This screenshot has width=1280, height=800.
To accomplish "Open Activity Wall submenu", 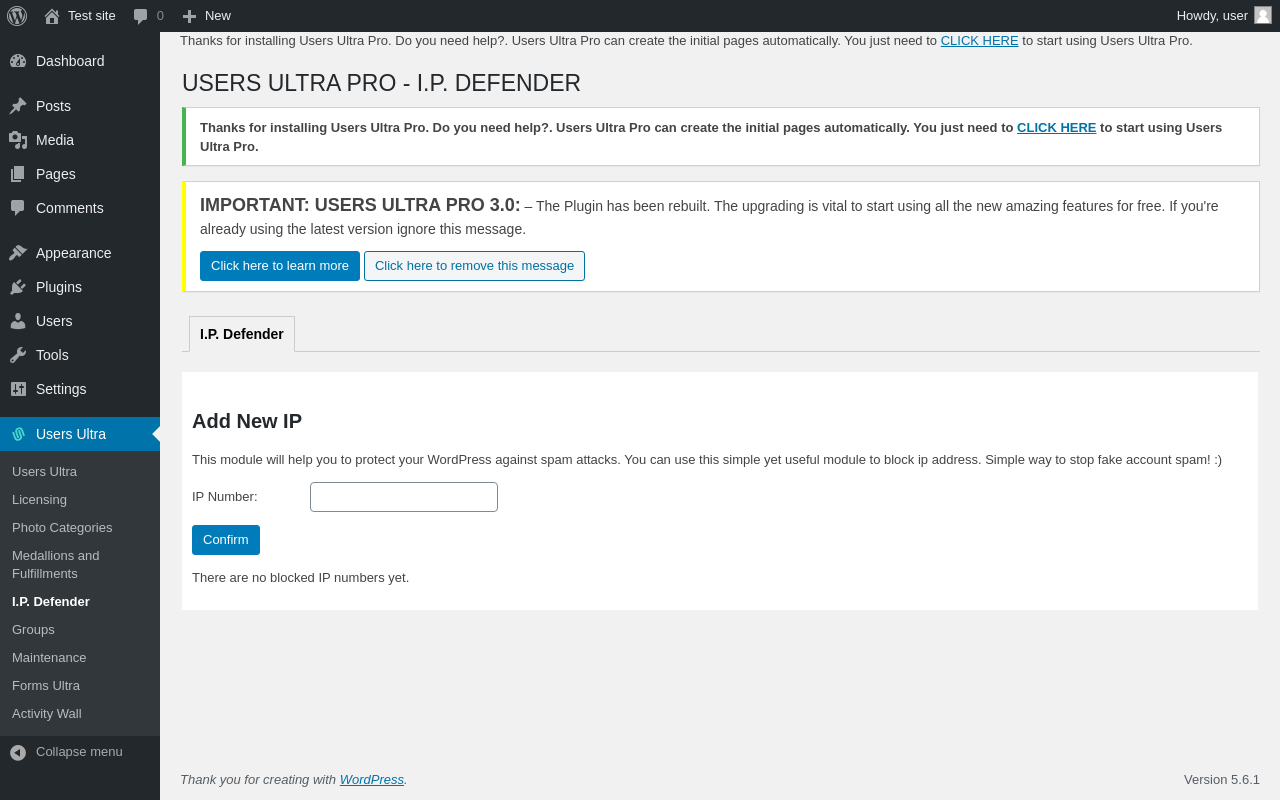I will pyautogui.click(x=80, y=714).
